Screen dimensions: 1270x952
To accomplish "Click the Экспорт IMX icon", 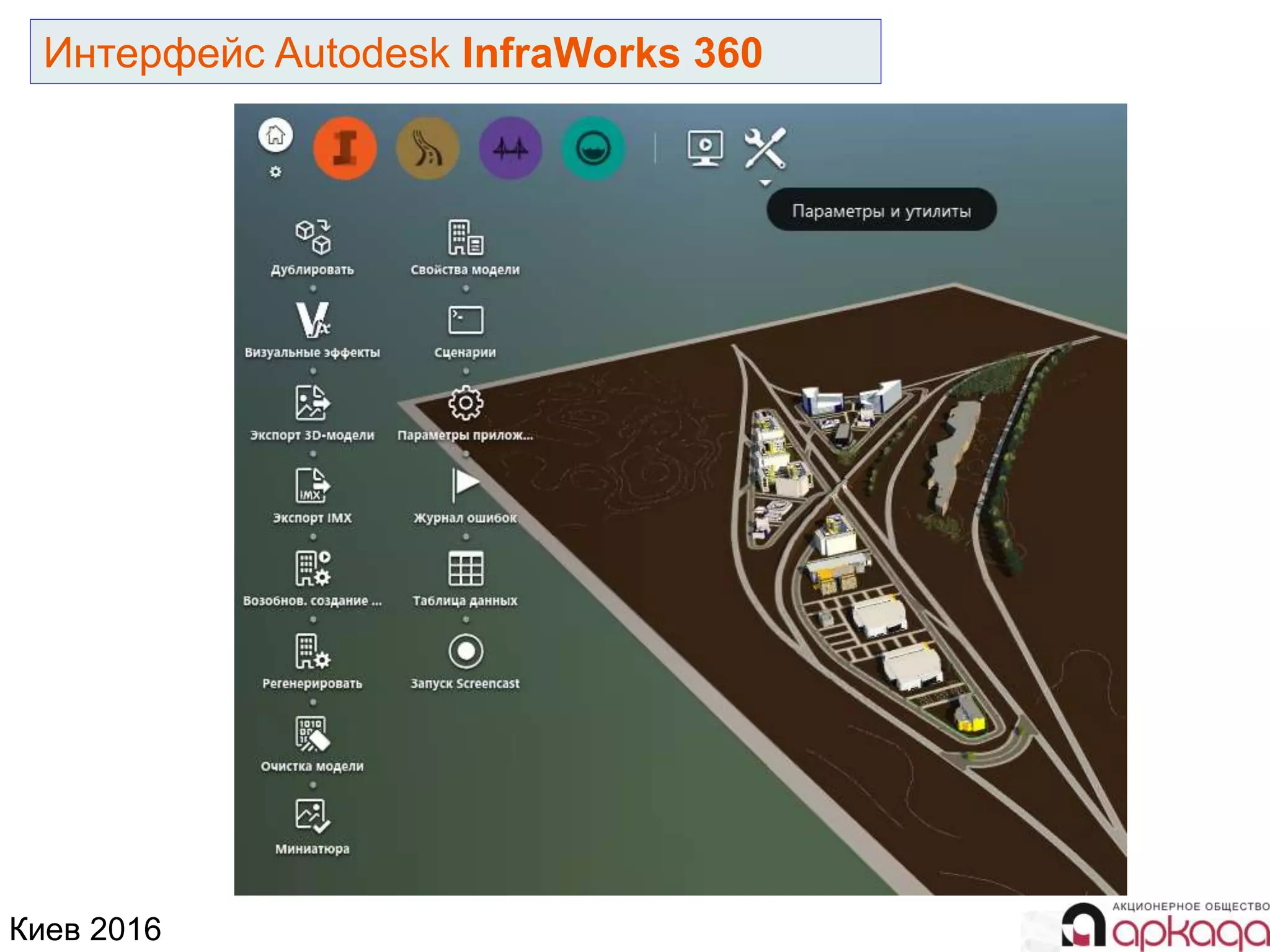I will click(313, 485).
